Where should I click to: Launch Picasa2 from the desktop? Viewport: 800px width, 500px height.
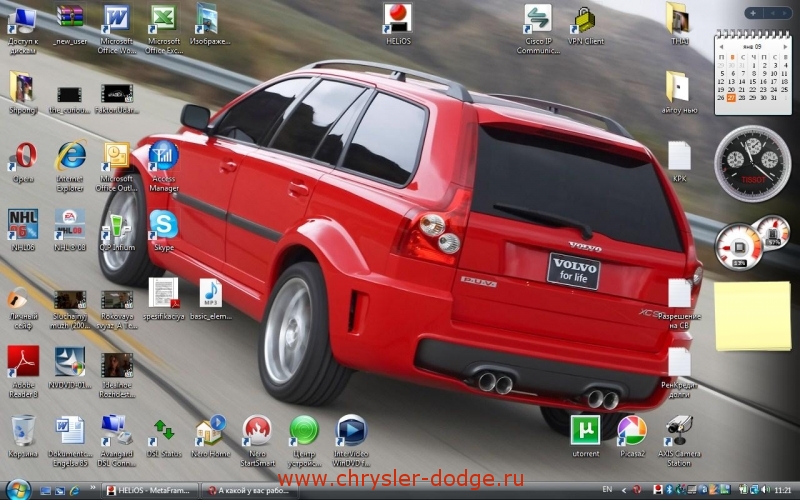pos(632,430)
